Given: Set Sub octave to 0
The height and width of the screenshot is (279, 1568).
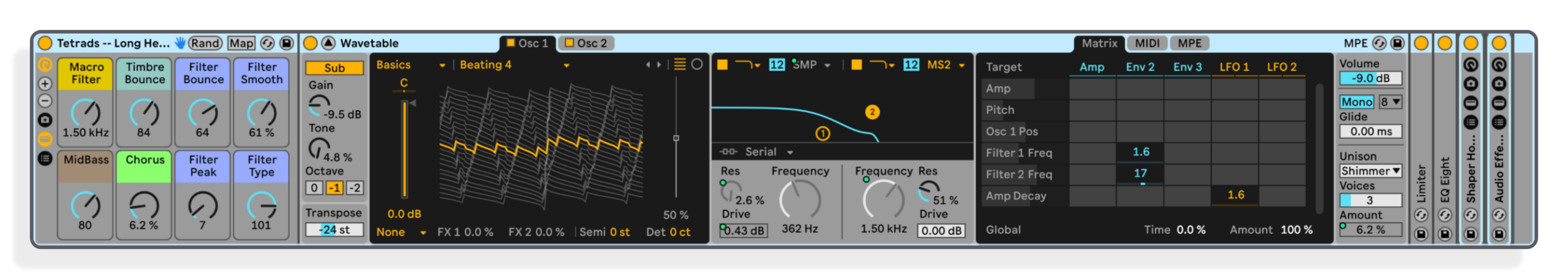Looking at the screenshot, I should coord(314,188).
